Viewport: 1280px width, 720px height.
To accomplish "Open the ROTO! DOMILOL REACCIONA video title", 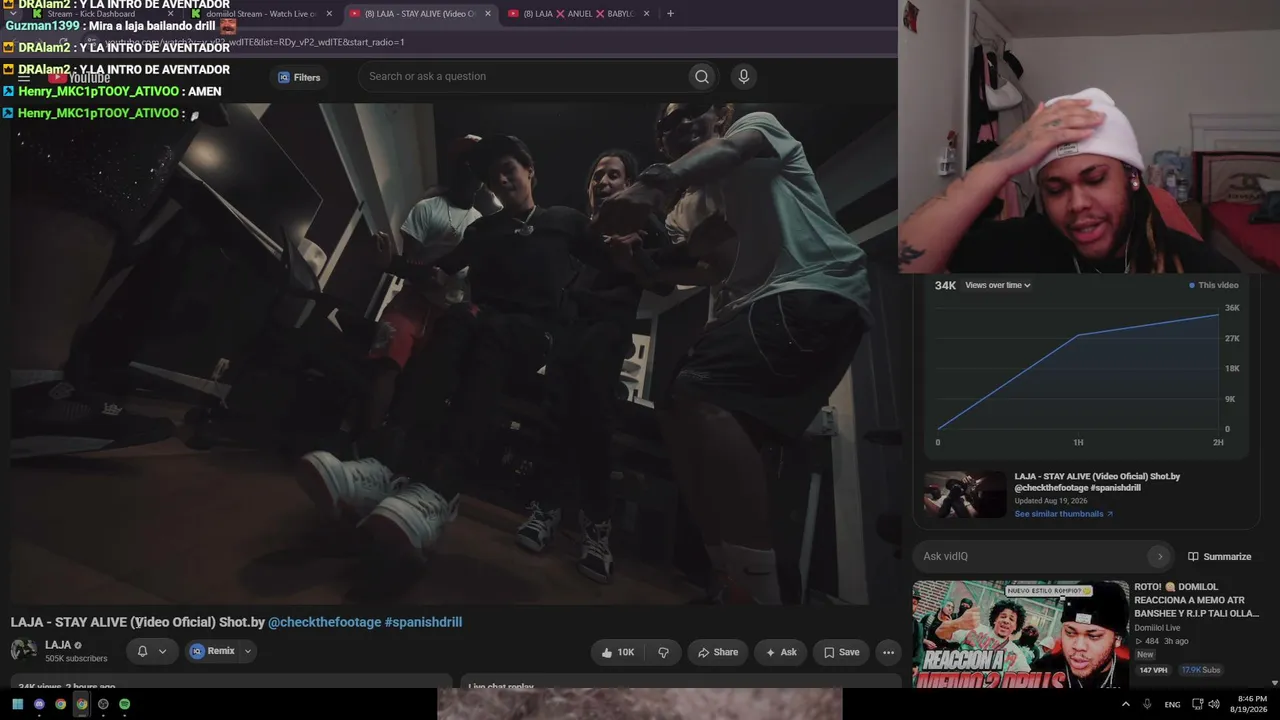I will pos(1197,600).
